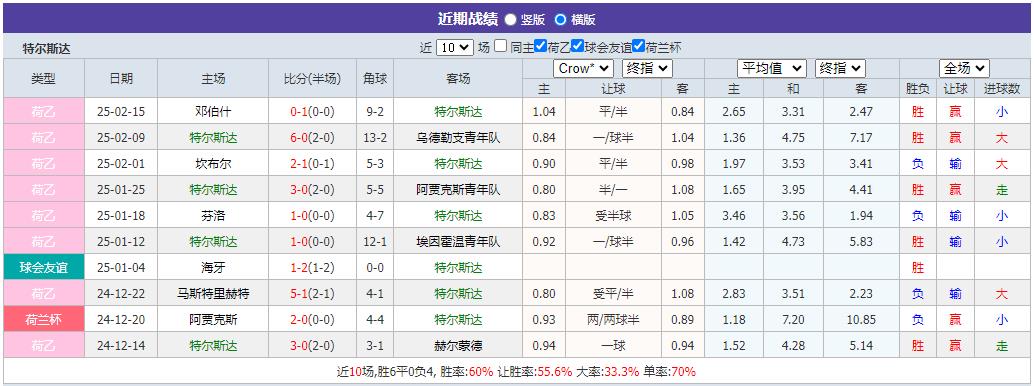This screenshot has width=1034, height=386.
Task: Click the 24-12-14 date cell
Action: click(x=121, y=346)
